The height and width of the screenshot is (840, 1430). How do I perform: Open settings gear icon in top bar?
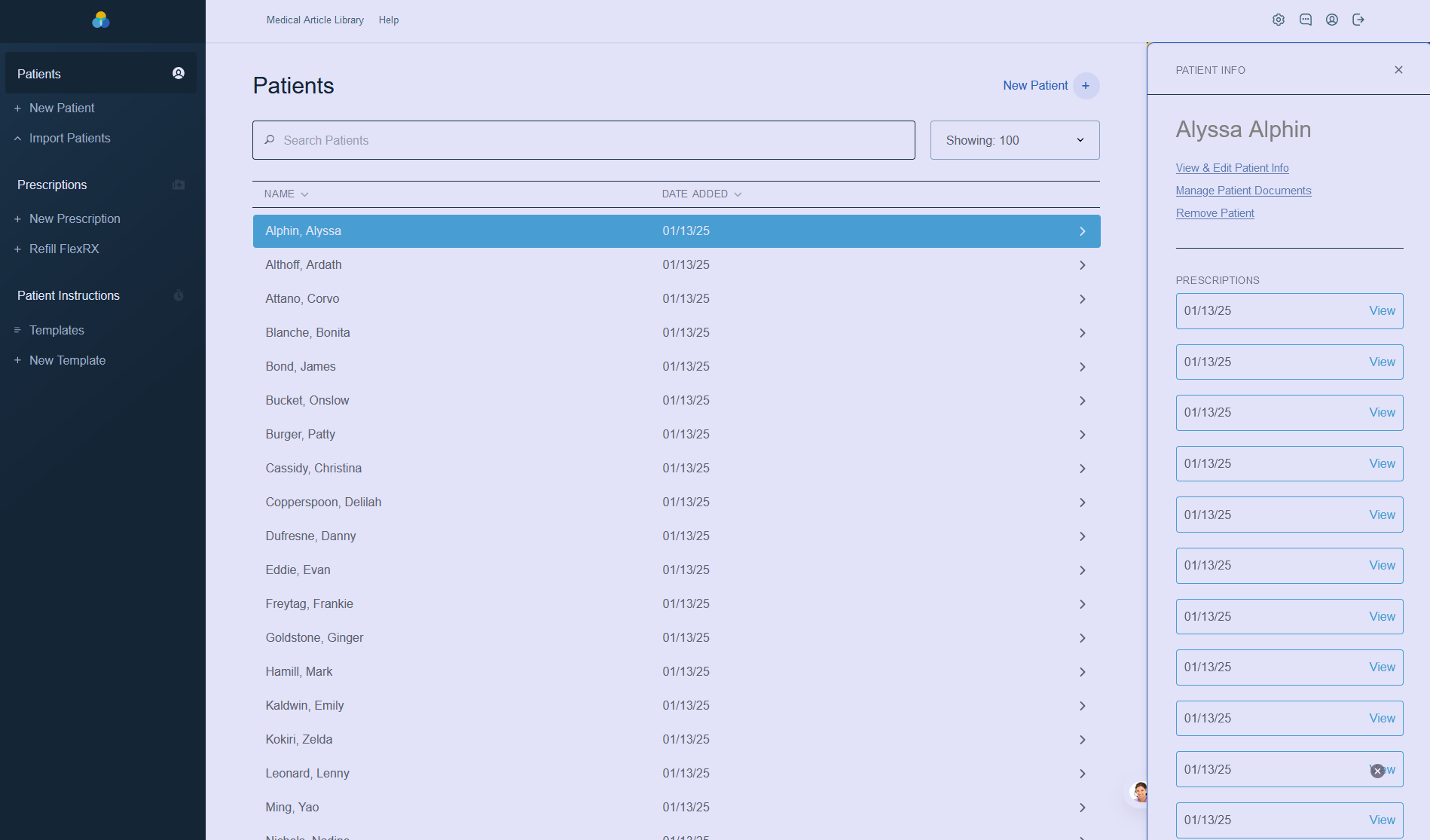pyautogui.click(x=1279, y=20)
